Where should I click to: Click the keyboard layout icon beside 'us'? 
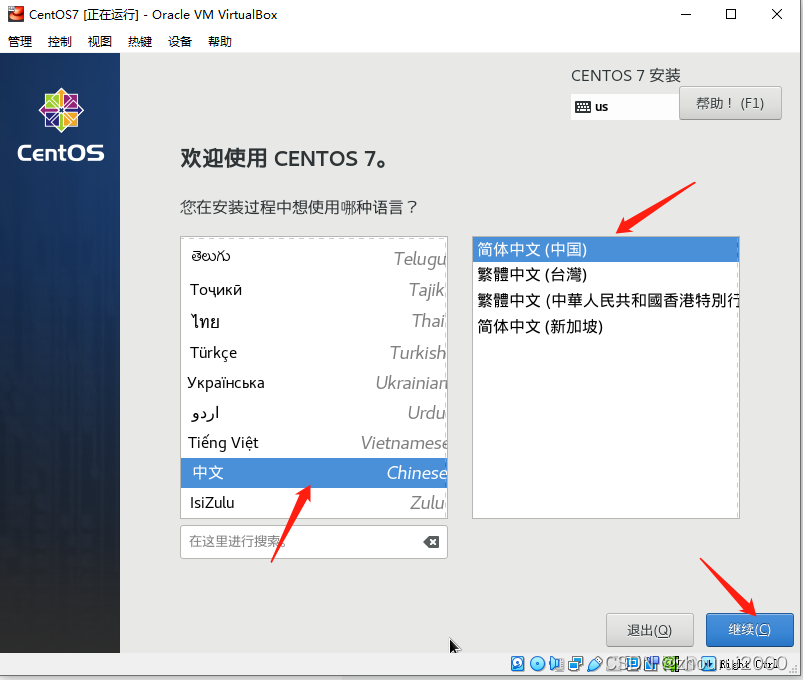[x=583, y=107]
